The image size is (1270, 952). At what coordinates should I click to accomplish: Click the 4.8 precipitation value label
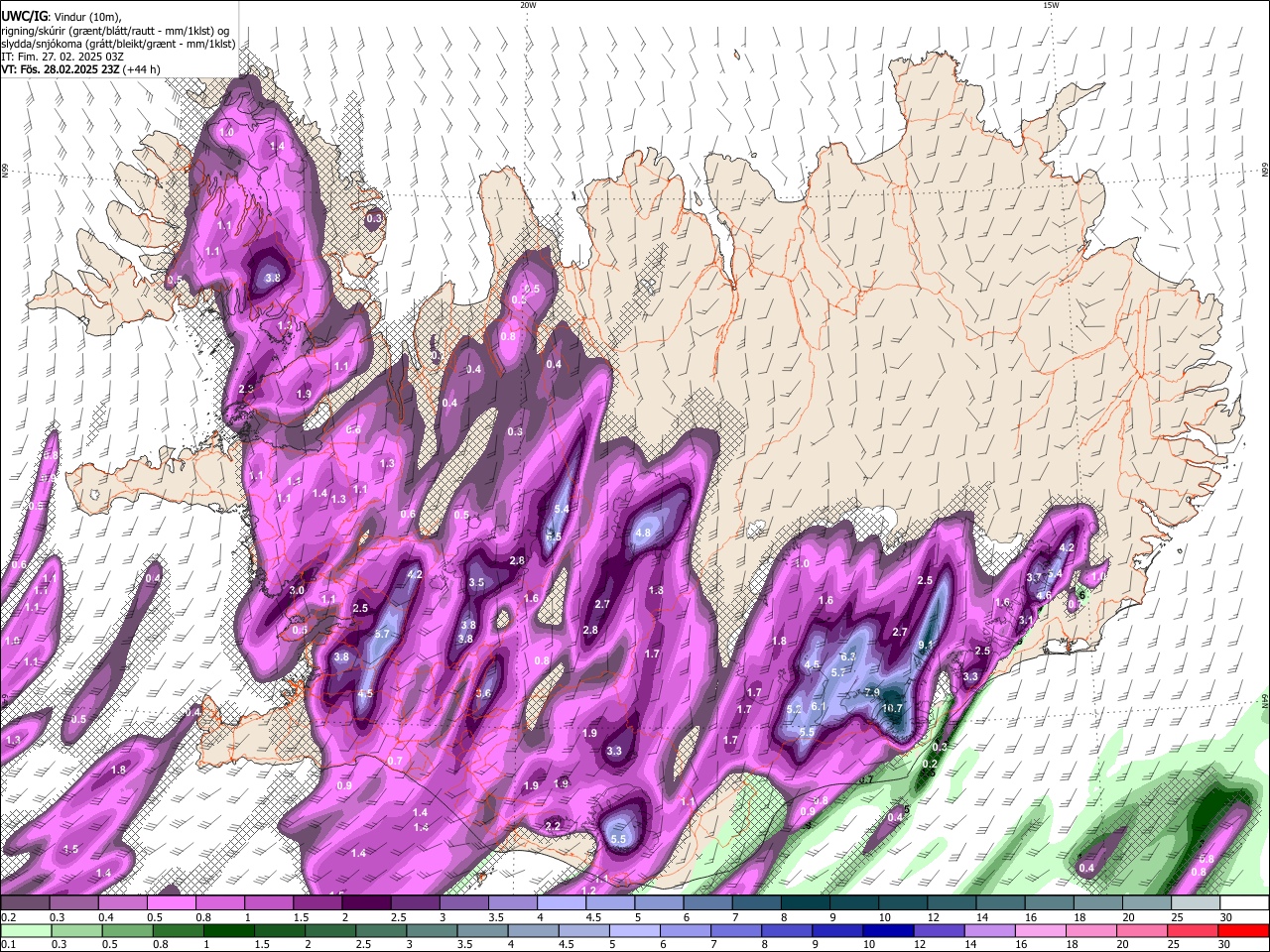642,533
